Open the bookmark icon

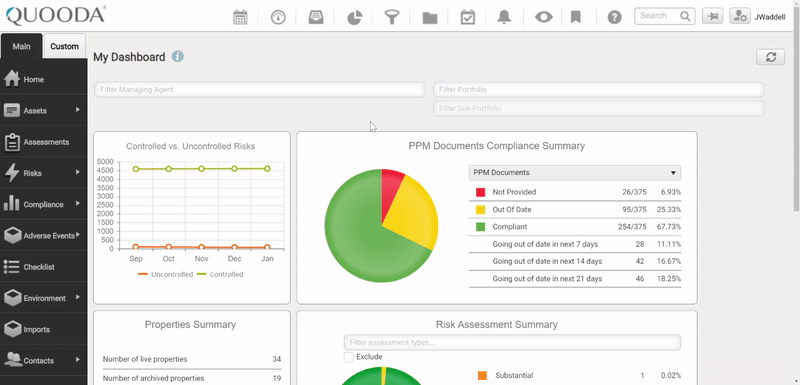[576, 18]
